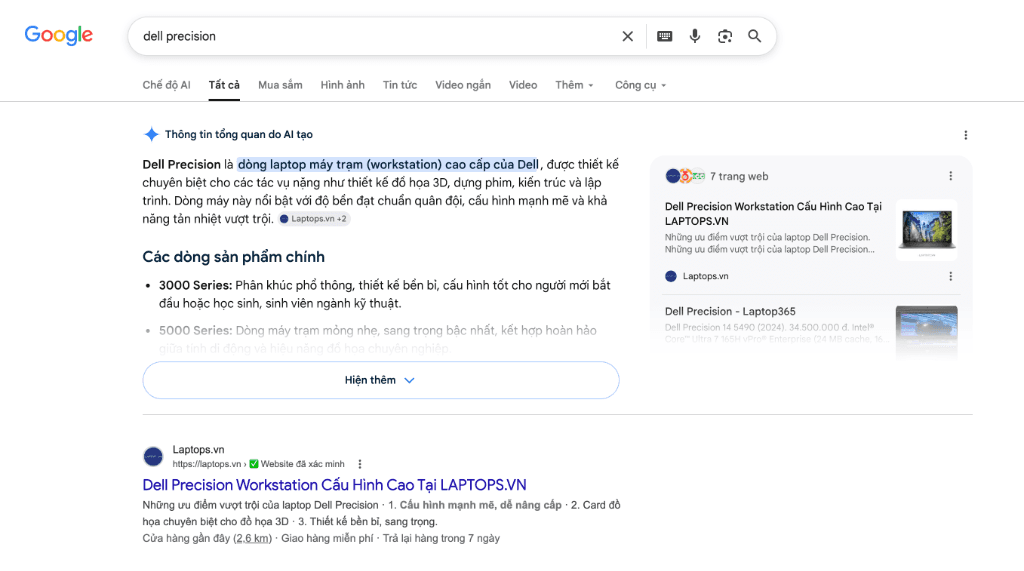
Task: Open the Mua sắm tab
Action: click(280, 85)
